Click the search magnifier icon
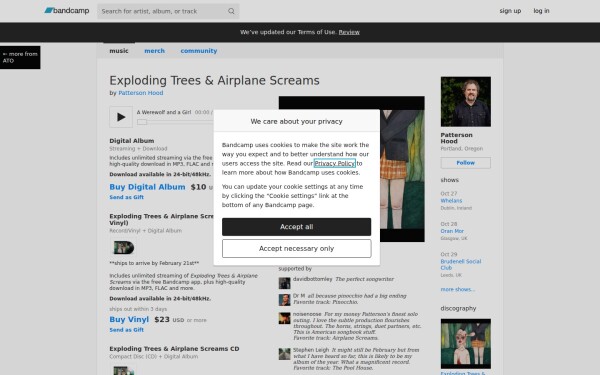600x375 pixels. pyautogui.click(x=231, y=11)
